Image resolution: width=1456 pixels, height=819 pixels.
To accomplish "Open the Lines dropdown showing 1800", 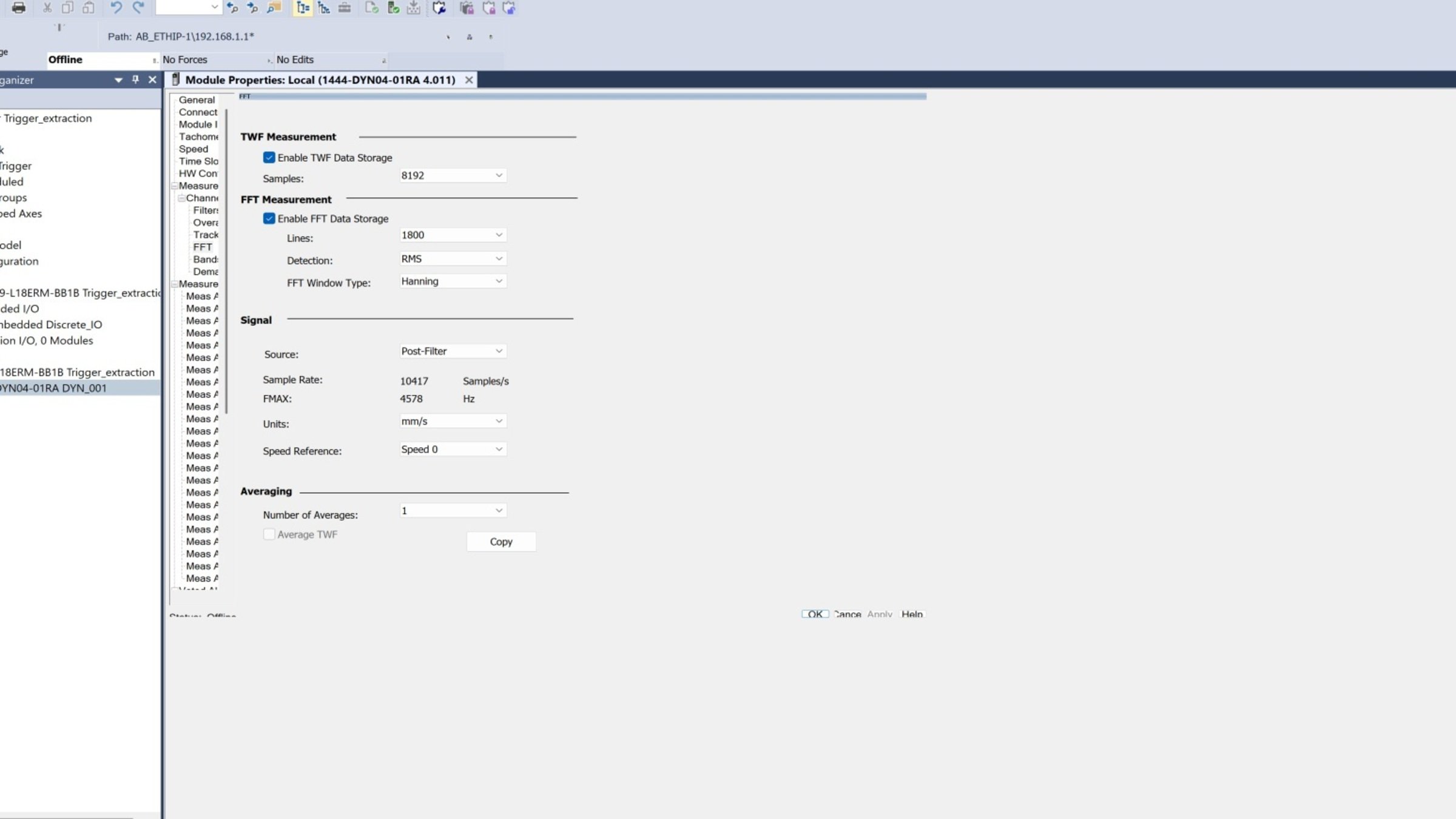I will pos(453,235).
